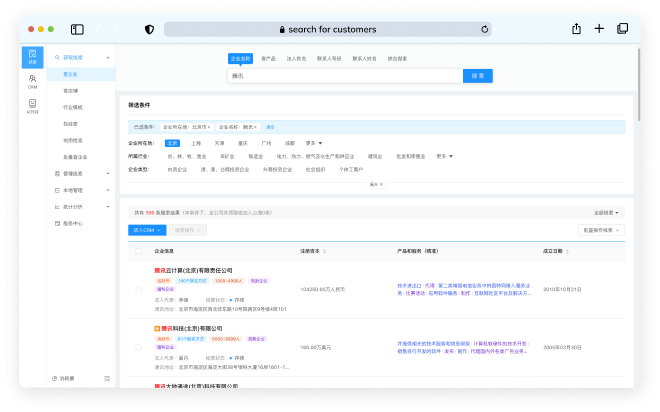This screenshot has height=412, width=660.
Task: Click the blue search button
Action: 478,76
